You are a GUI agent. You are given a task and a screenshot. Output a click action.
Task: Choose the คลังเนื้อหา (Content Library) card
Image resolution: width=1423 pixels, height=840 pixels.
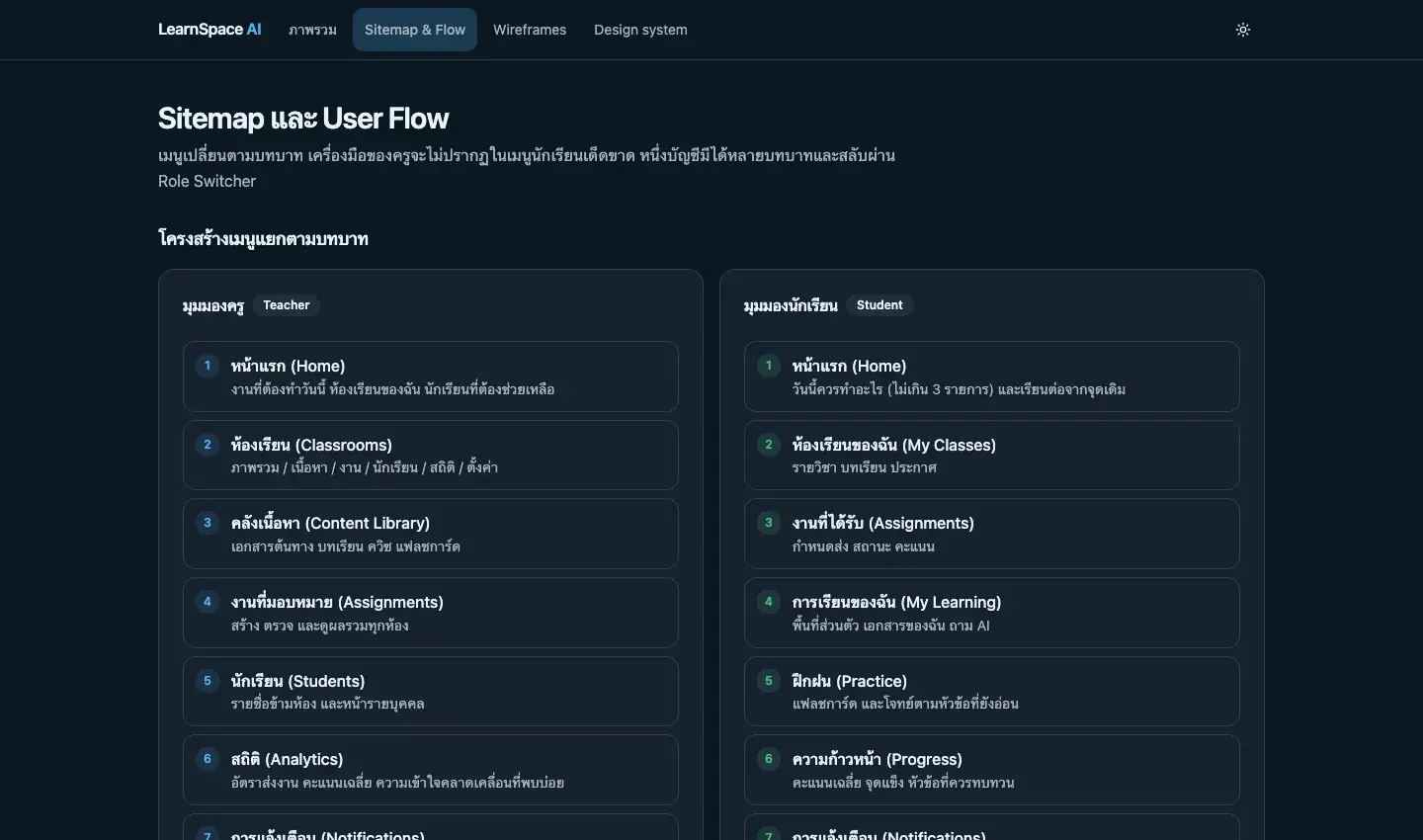click(431, 534)
